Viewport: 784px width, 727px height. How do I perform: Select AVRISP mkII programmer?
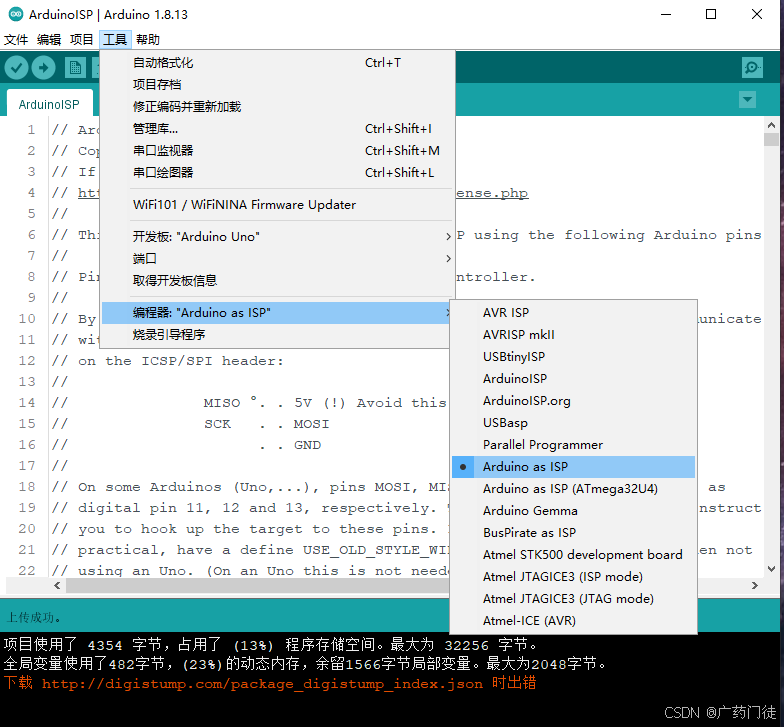574,334
